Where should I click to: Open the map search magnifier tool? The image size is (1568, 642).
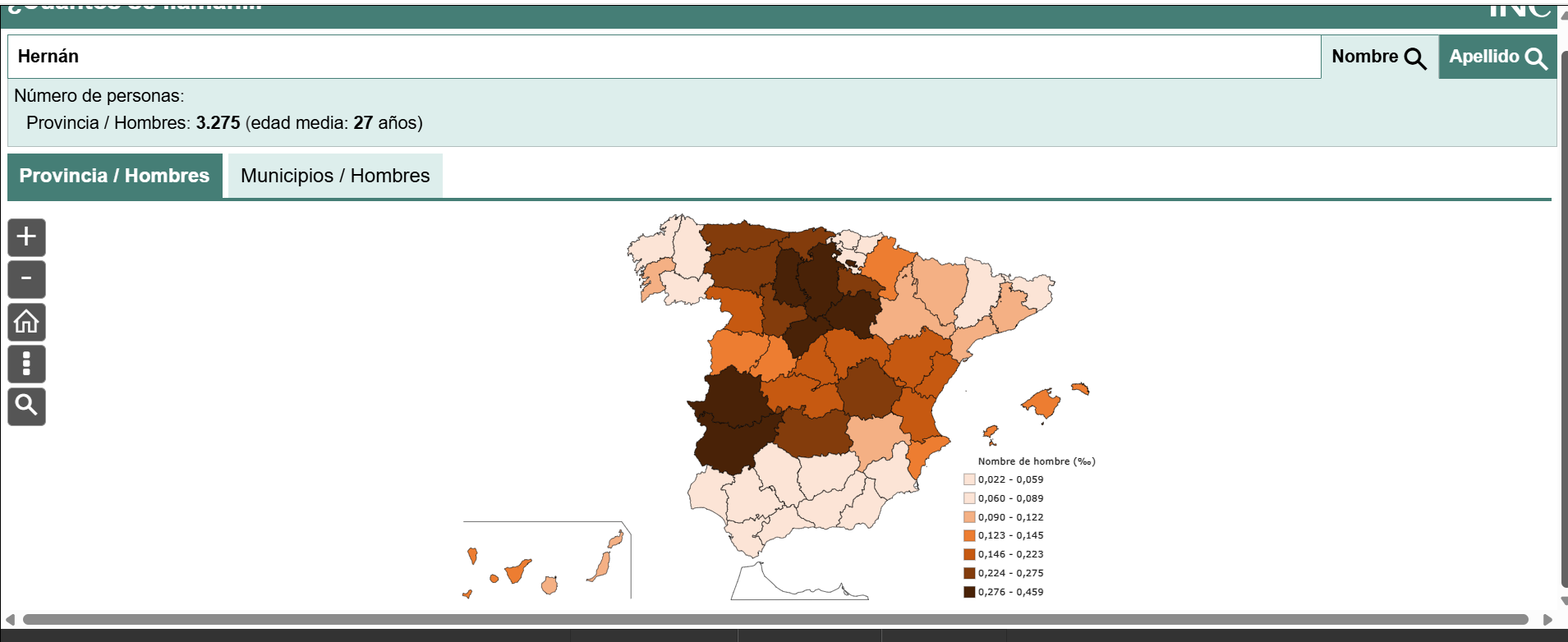26,406
